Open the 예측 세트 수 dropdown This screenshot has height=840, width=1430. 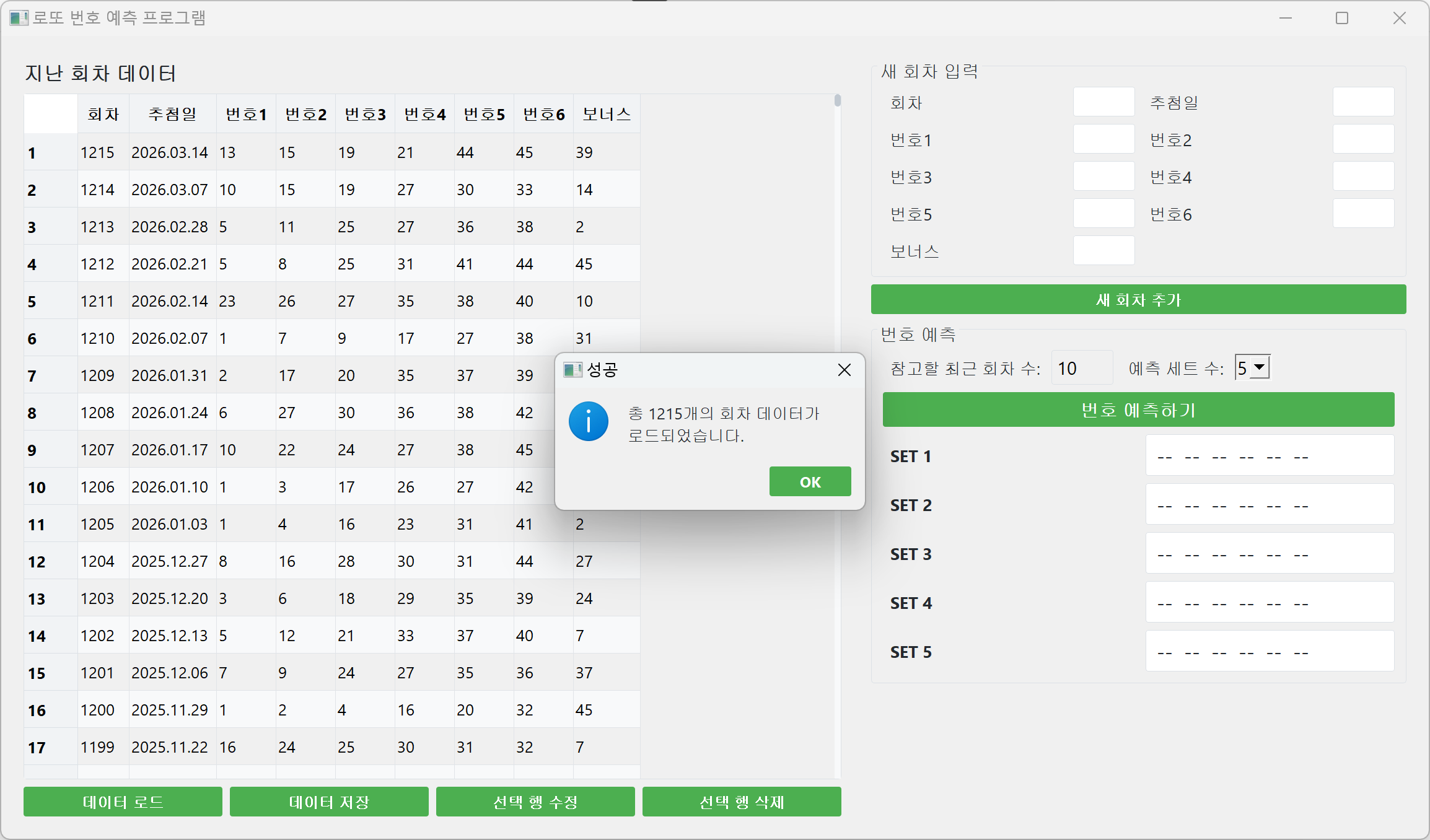coord(1260,367)
